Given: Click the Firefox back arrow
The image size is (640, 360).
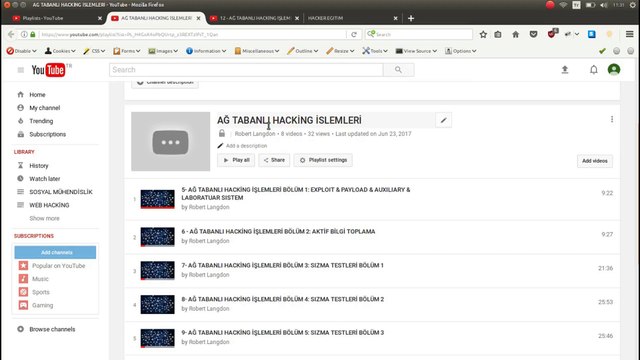Looking at the screenshot, I should [x=11, y=34].
